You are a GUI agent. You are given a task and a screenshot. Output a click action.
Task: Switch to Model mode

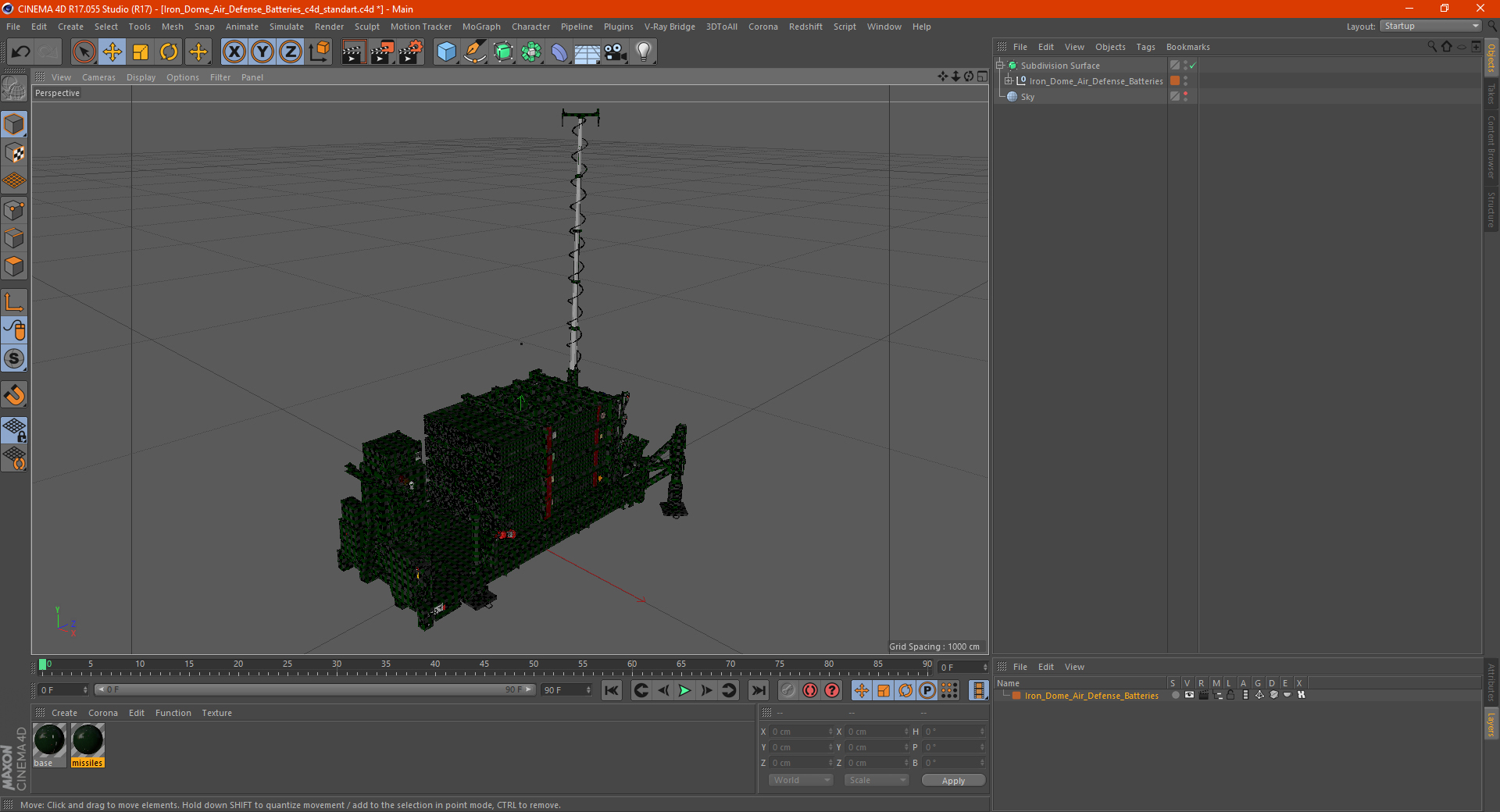coord(14,125)
